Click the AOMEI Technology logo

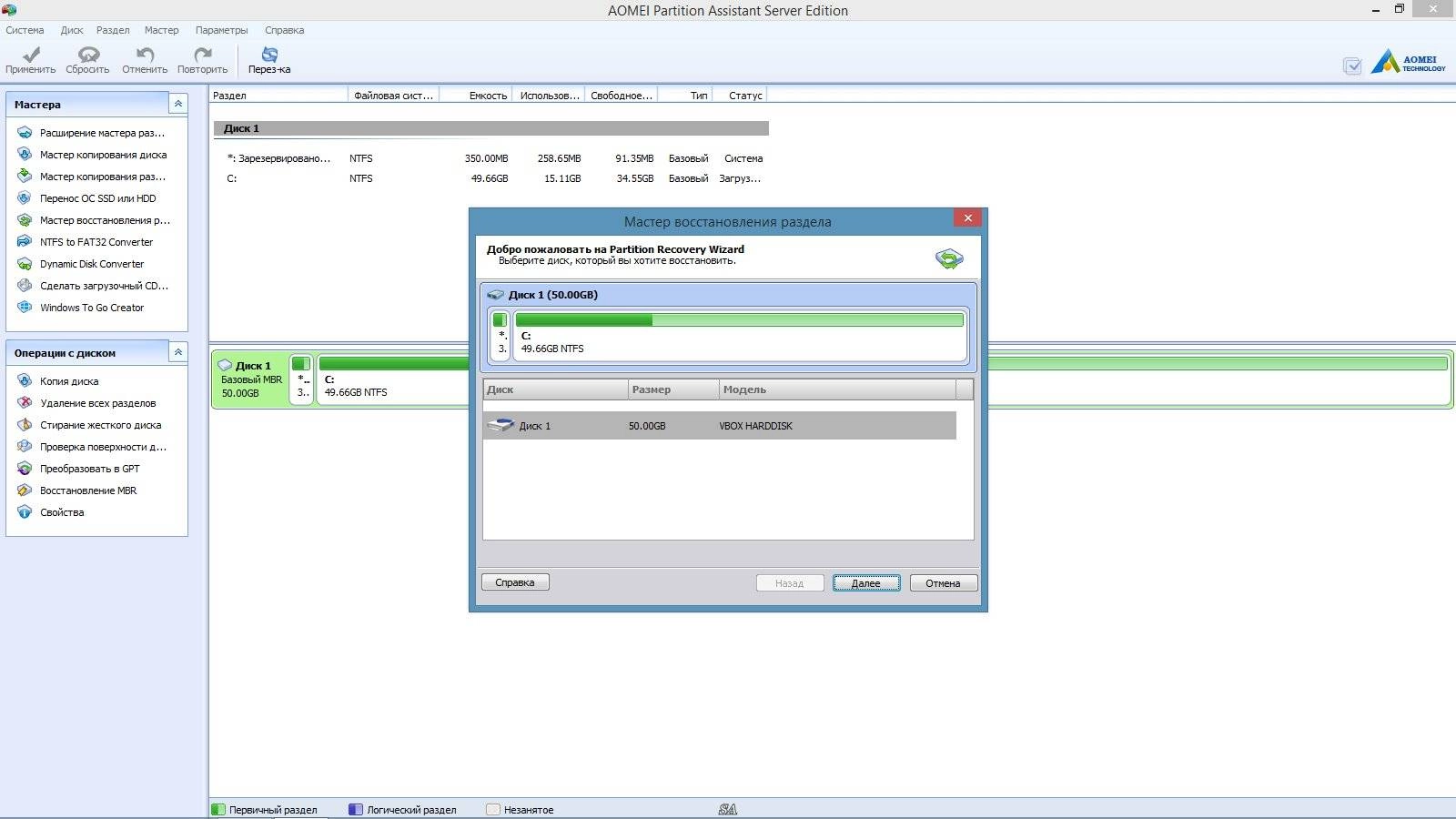(1408, 61)
